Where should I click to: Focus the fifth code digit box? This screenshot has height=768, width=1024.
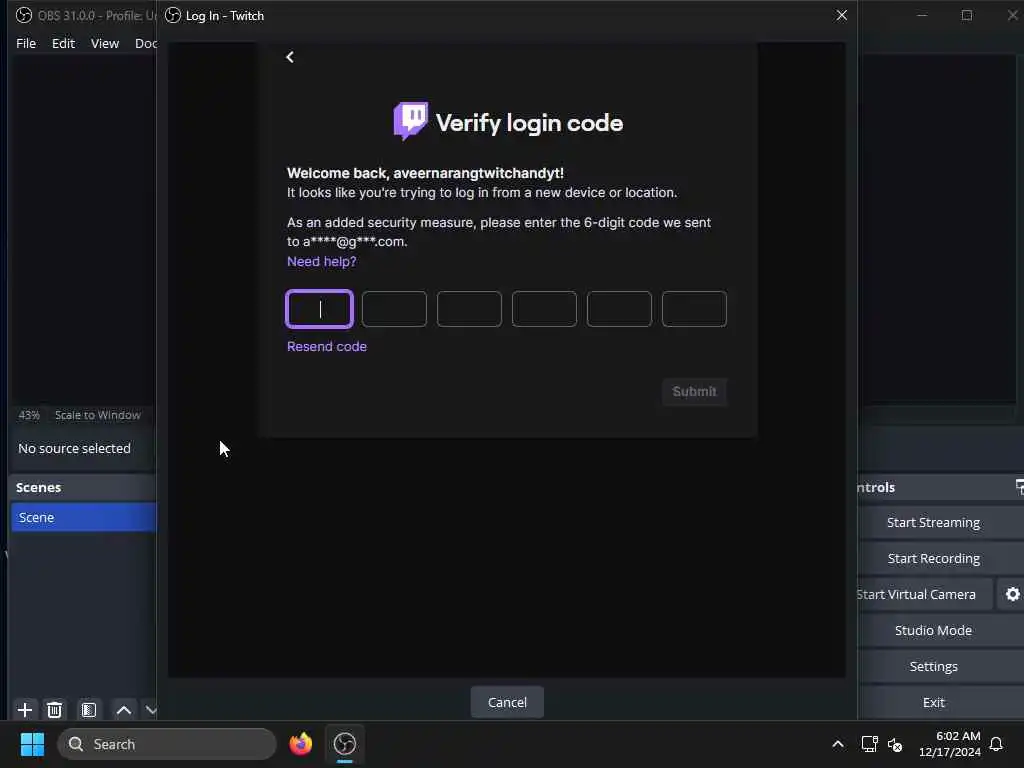tap(619, 309)
